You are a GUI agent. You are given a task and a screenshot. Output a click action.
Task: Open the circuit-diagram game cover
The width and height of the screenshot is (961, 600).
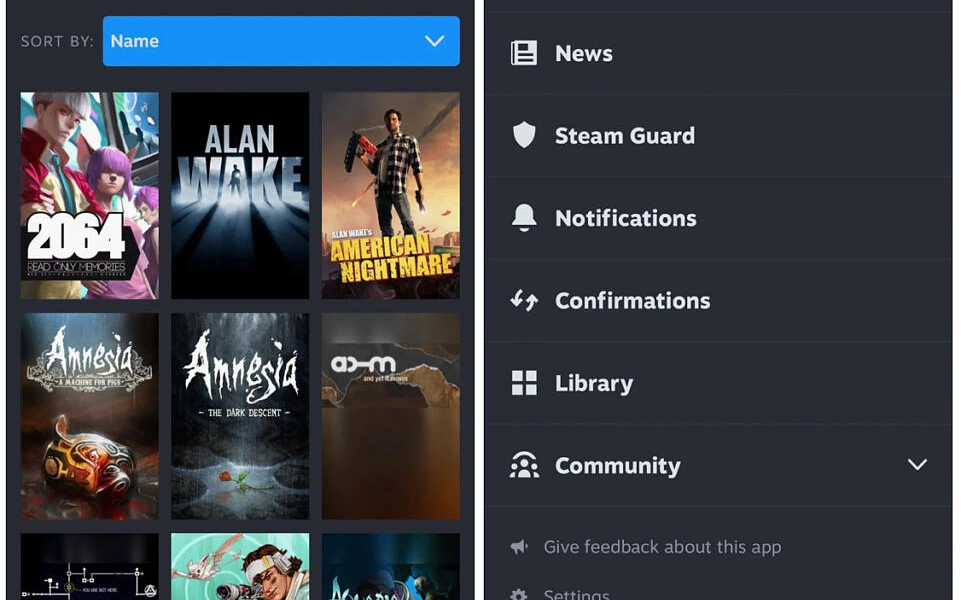(89, 566)
